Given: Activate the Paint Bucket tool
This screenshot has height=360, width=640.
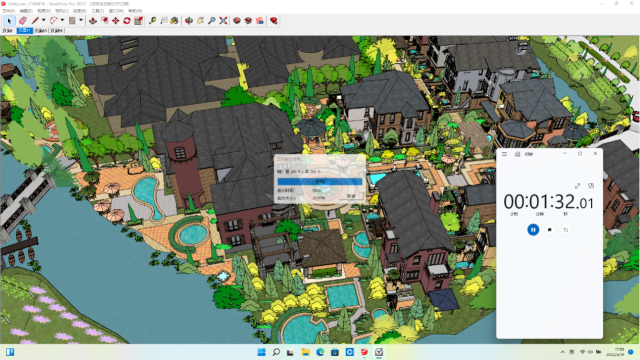Looking at the screenshot, I should tap(175, 20).
